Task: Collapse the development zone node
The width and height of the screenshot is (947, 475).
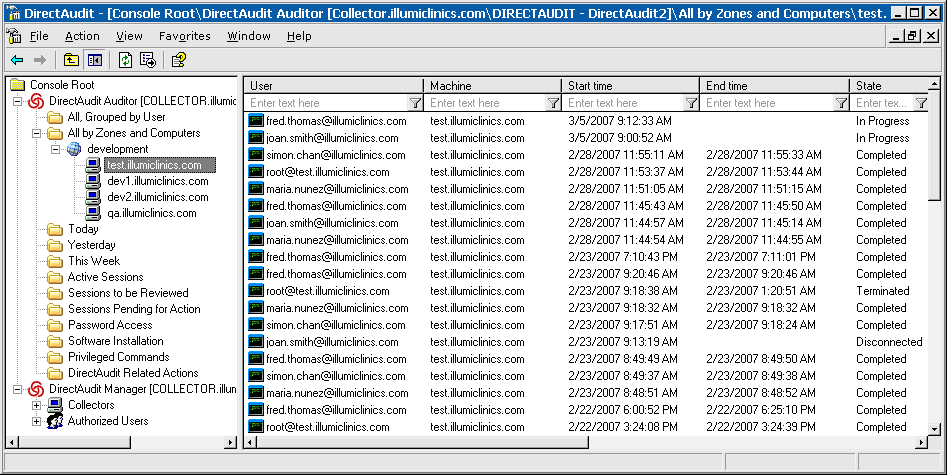Action: point(56,149)
